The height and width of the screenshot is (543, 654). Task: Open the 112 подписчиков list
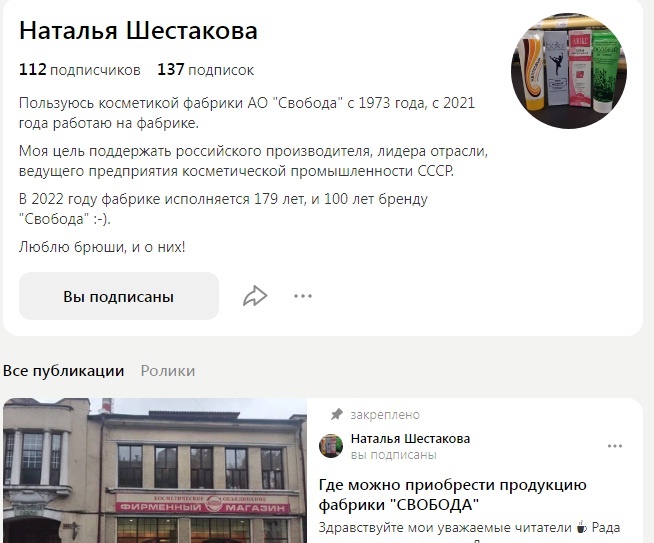[80, 70]
